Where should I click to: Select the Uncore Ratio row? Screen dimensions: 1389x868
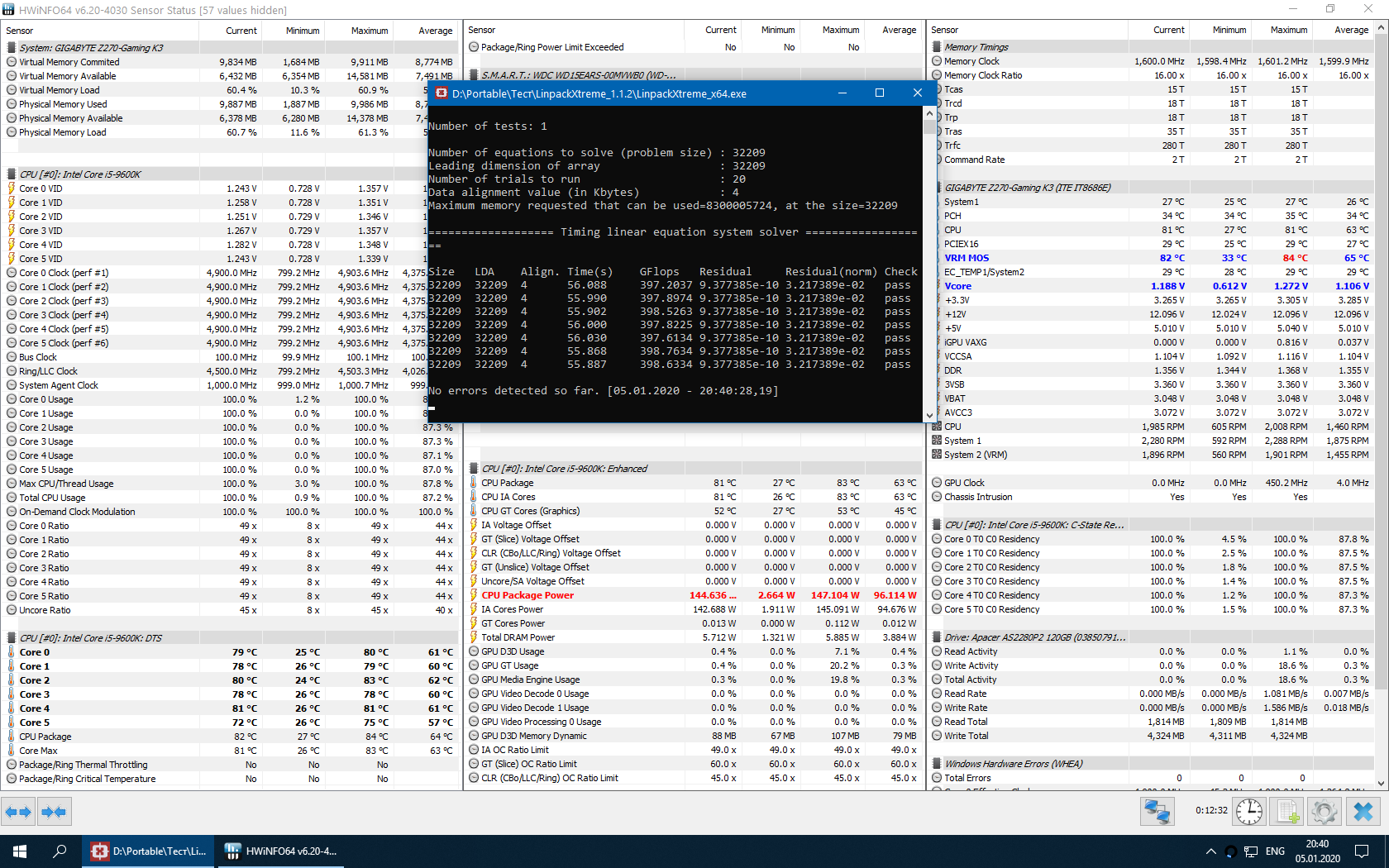(230, 610)
